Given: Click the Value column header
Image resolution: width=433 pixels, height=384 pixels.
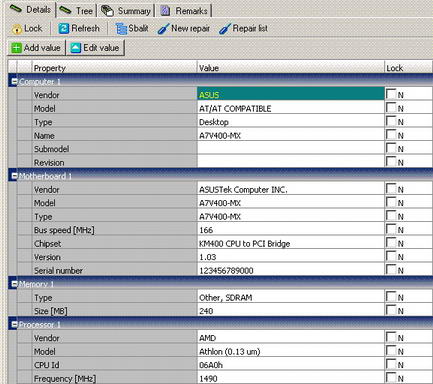Looking at the screenshot, I should (291, 68).
